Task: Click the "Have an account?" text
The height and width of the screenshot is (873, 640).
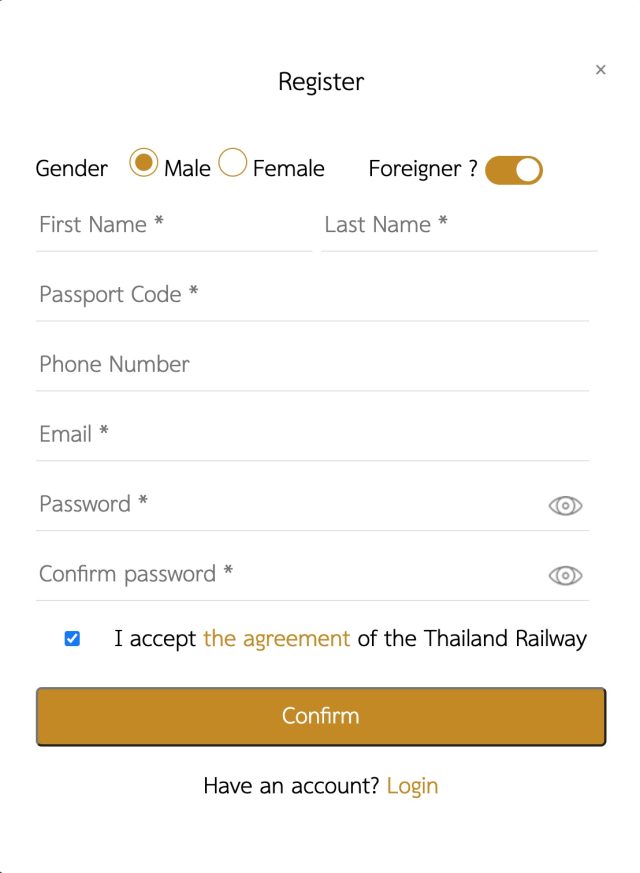Action: point(291,786)
